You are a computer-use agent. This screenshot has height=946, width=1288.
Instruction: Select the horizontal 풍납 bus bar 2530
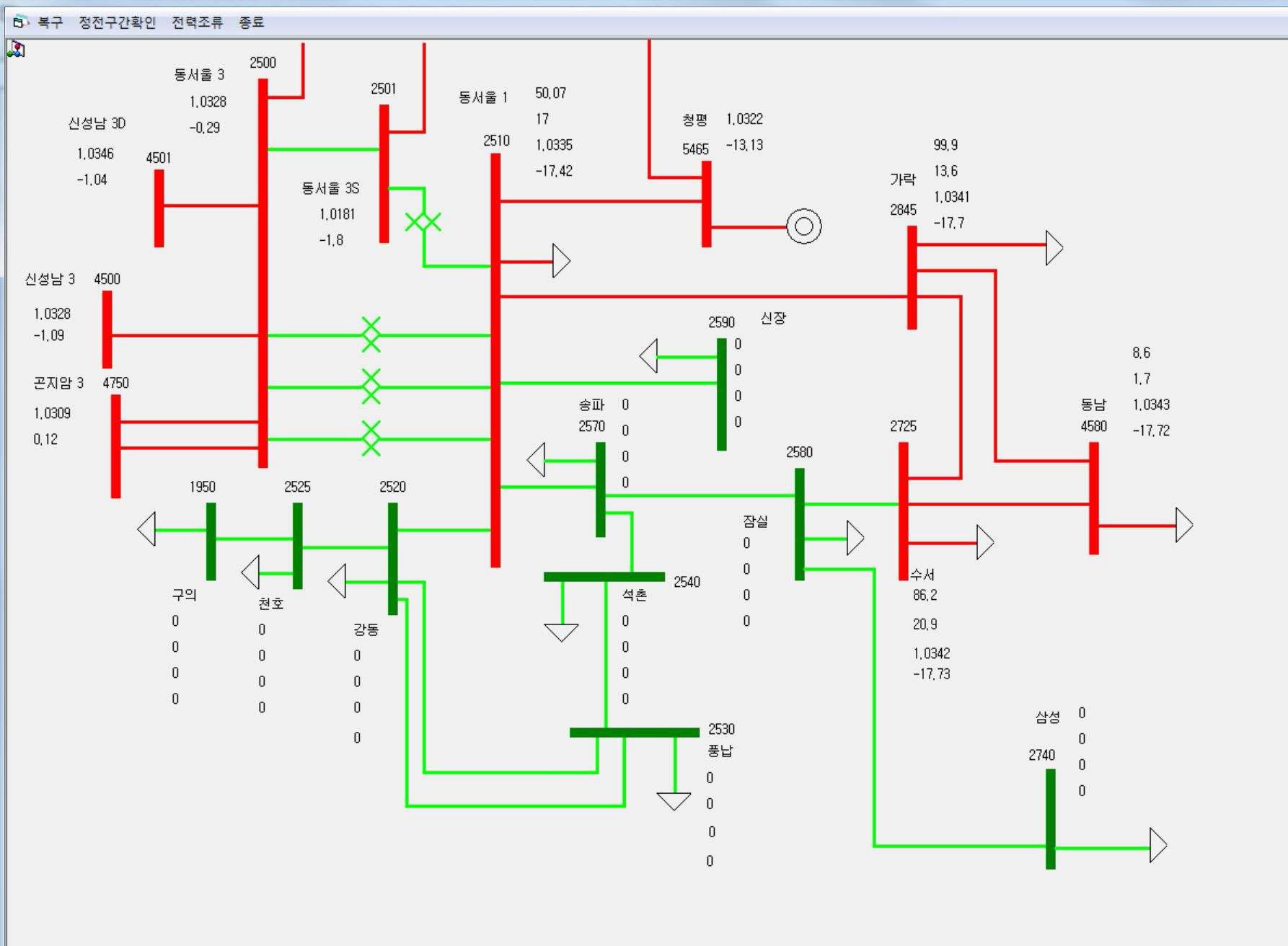pos(635,733)
